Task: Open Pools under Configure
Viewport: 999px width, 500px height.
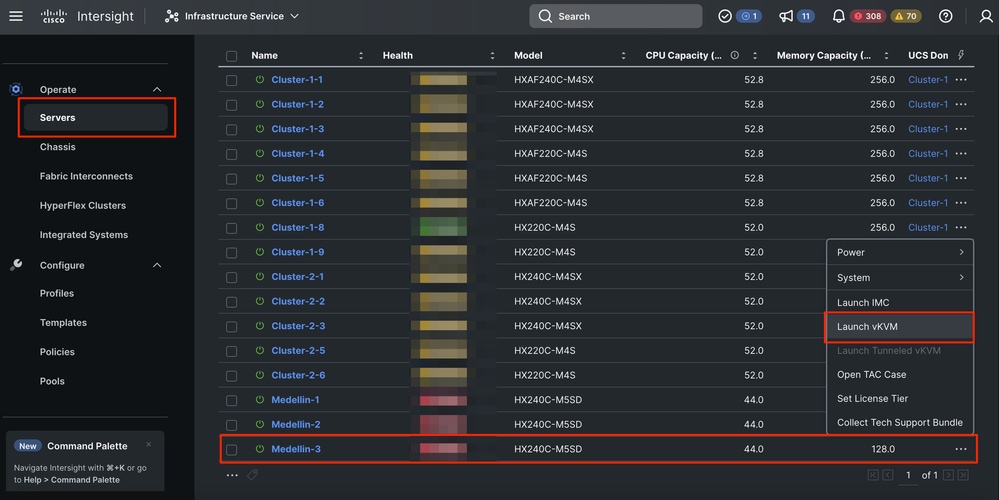Action: click(52, 382)
